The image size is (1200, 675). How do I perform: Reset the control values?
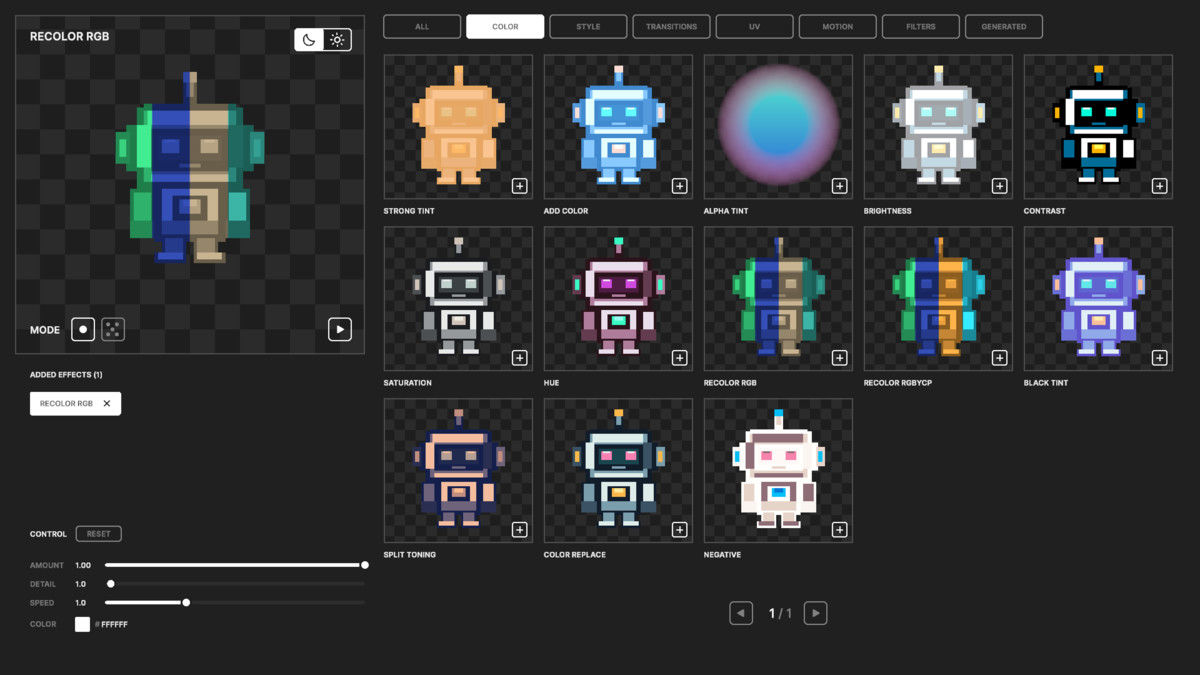pyautogui.click(x=98, y=534)
